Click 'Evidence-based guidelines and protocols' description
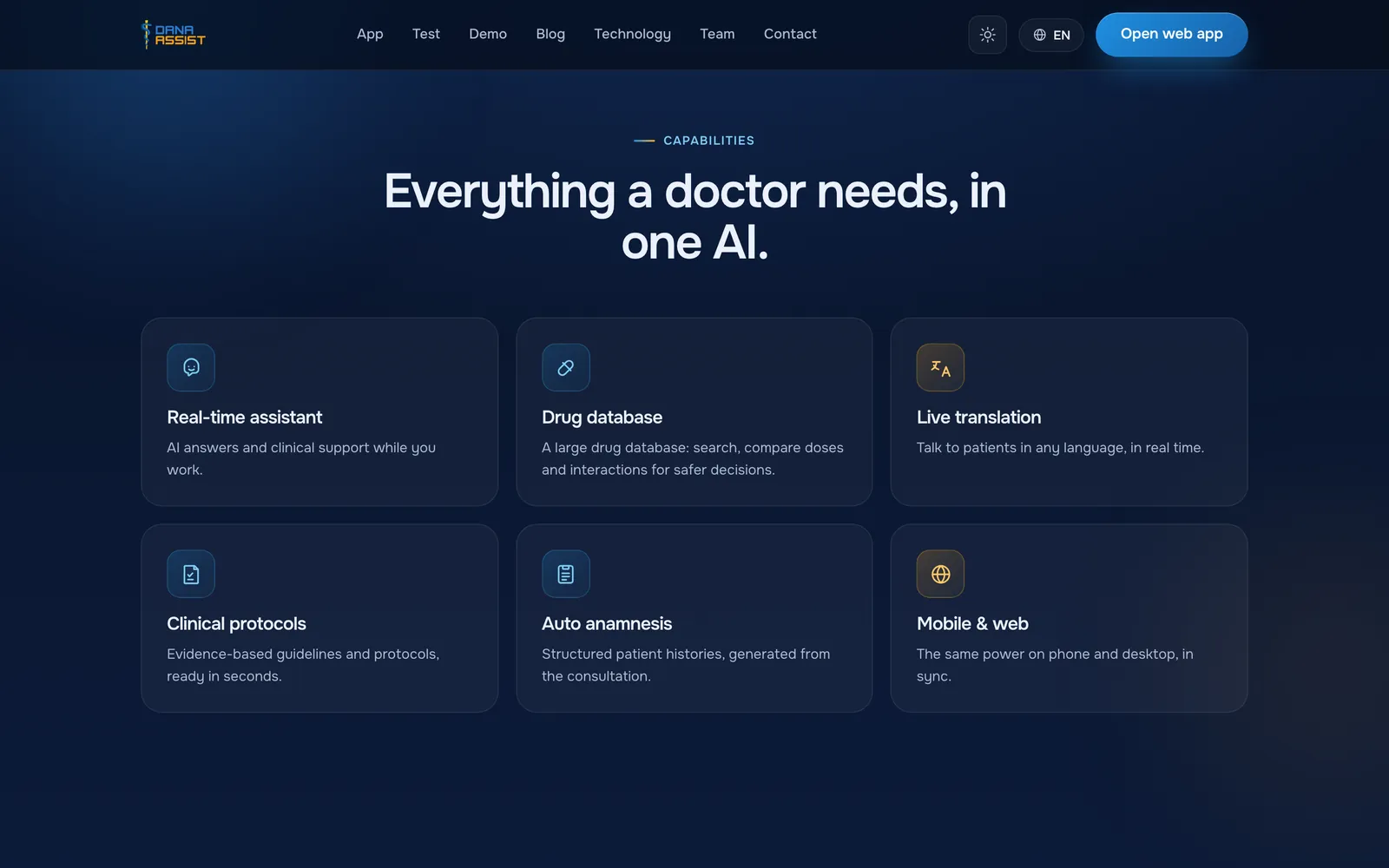Image resolution: width=1389 pixels, height=868 pixels. point(303,665)
